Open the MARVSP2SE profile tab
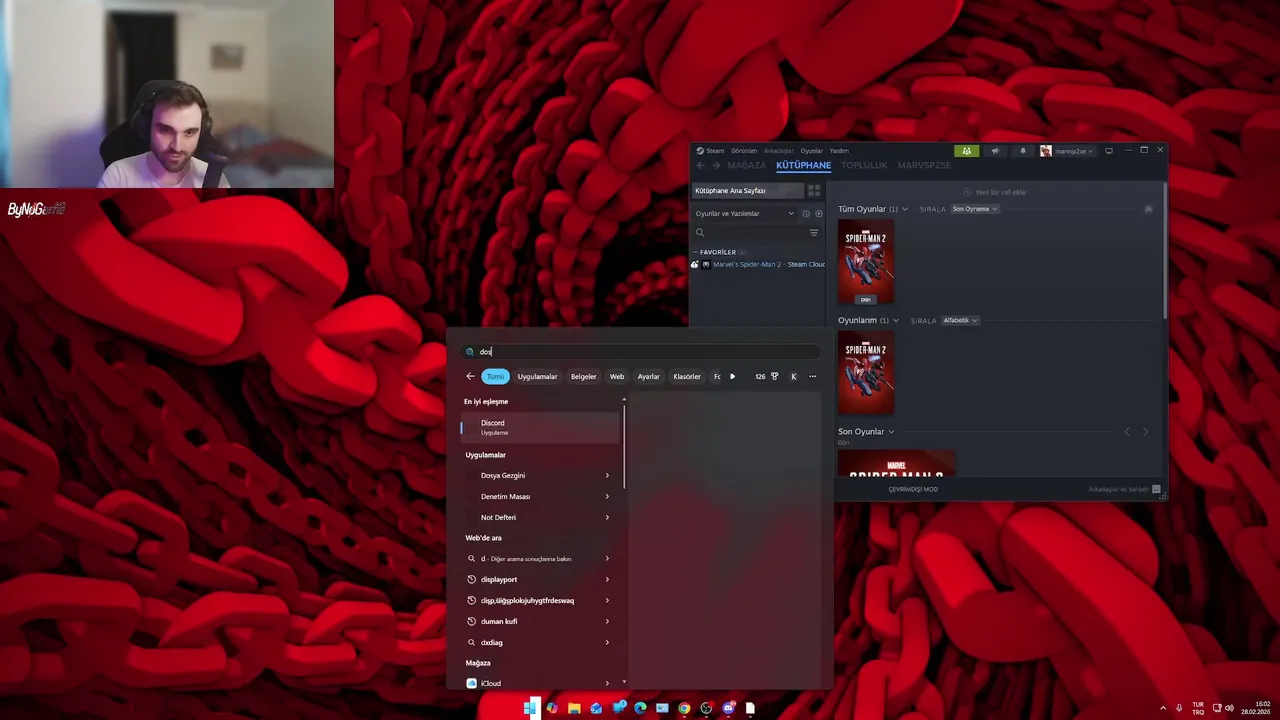 click(x=924, y=165)
